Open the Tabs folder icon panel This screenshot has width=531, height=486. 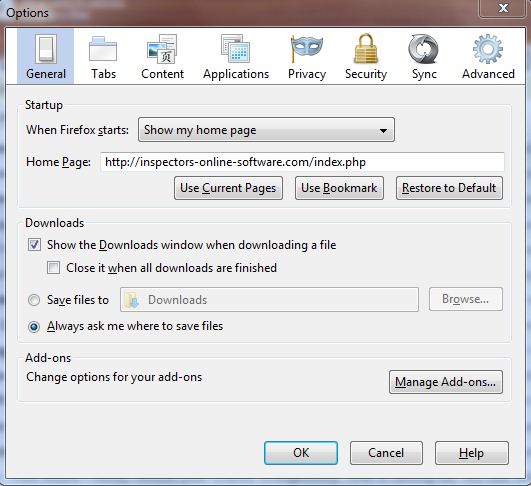click(103, 49)
